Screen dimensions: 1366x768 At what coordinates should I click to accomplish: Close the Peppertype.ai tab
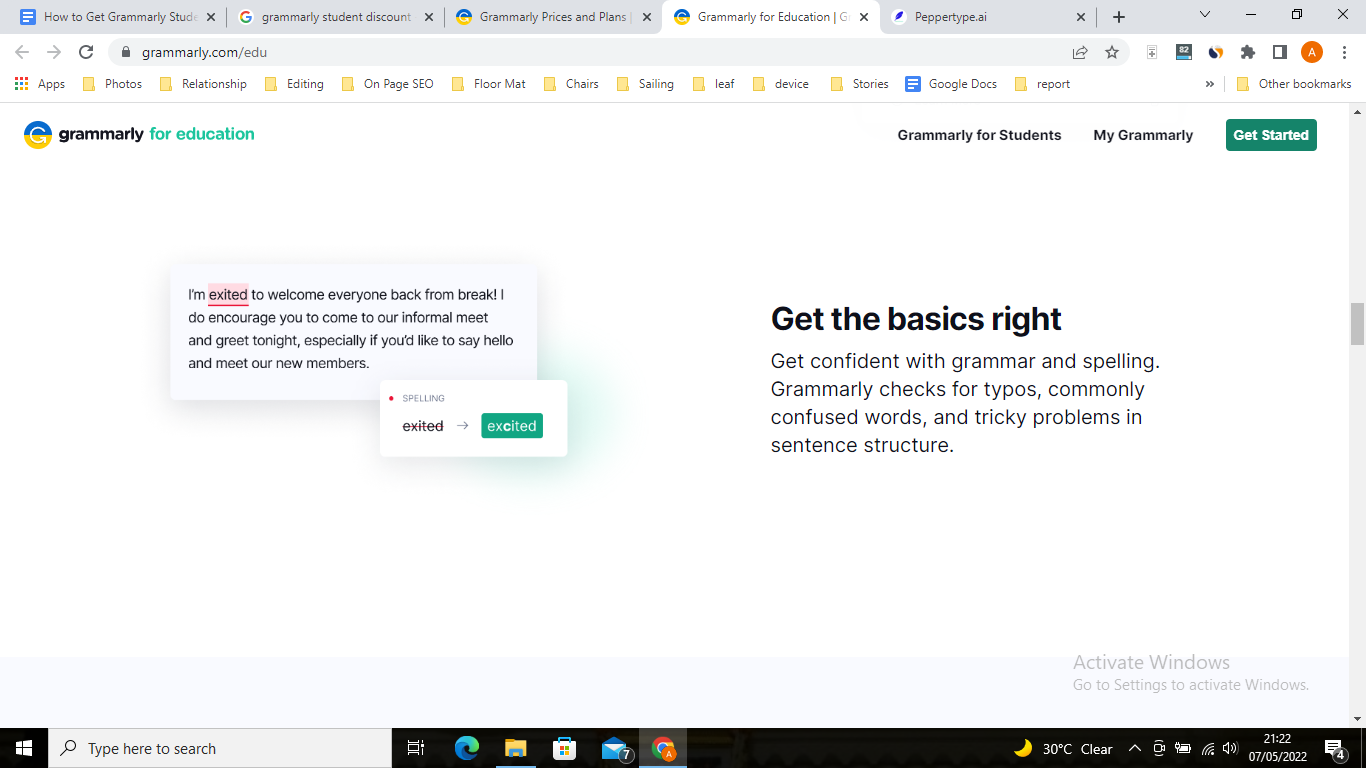(1081, 17)
